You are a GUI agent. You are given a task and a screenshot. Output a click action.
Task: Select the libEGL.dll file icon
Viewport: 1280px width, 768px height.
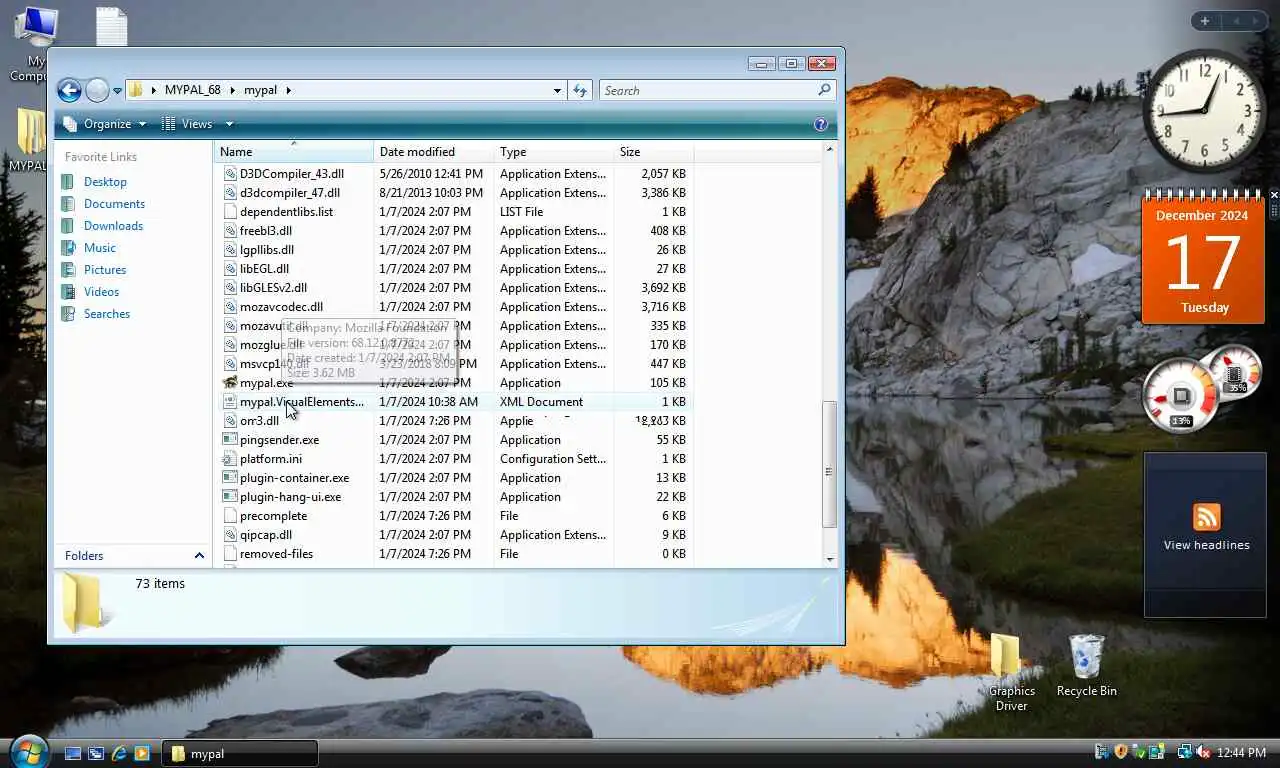click(x=230, y=269)
